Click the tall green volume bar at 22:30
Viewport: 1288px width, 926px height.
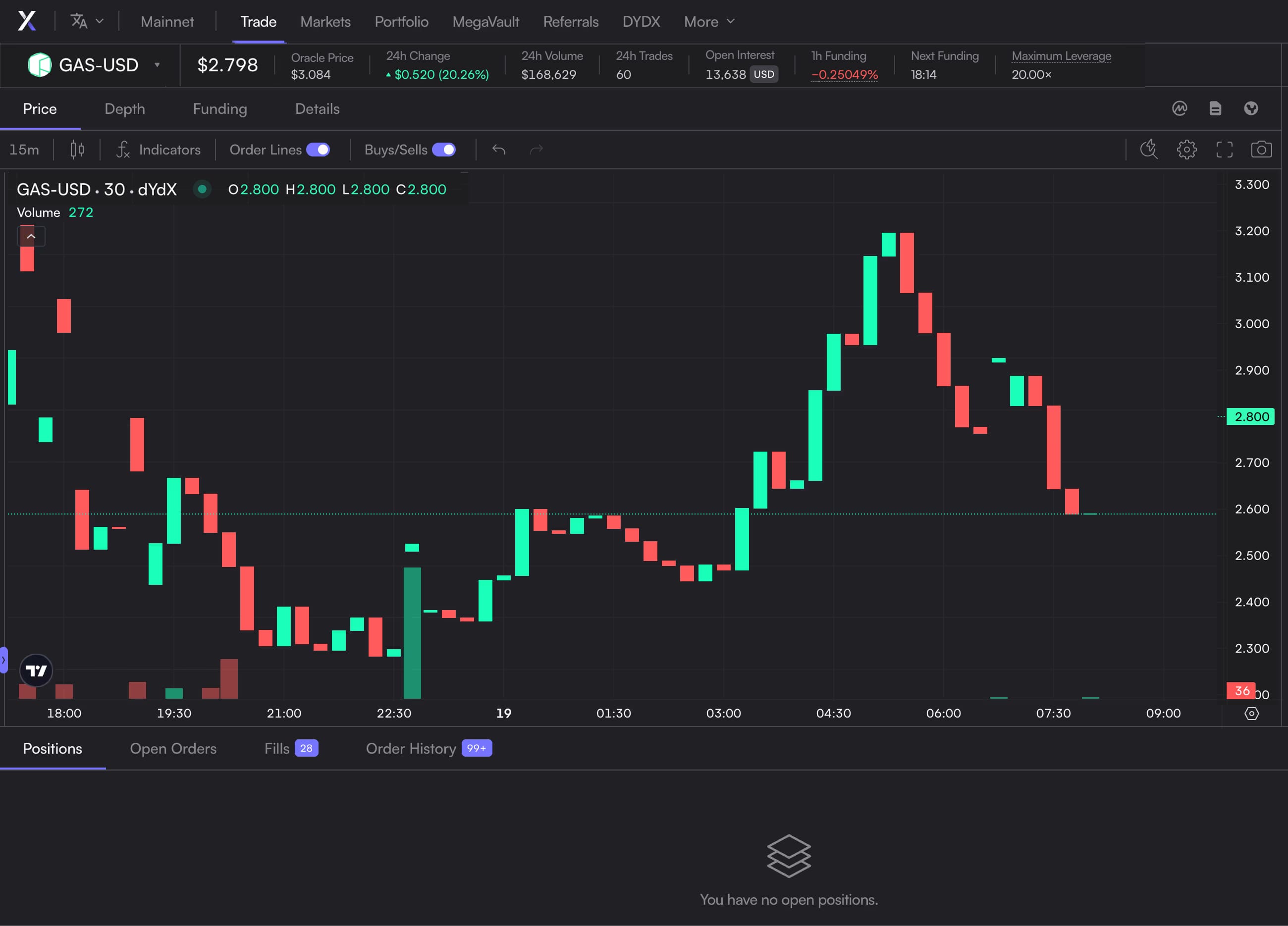tap(412, 632)
